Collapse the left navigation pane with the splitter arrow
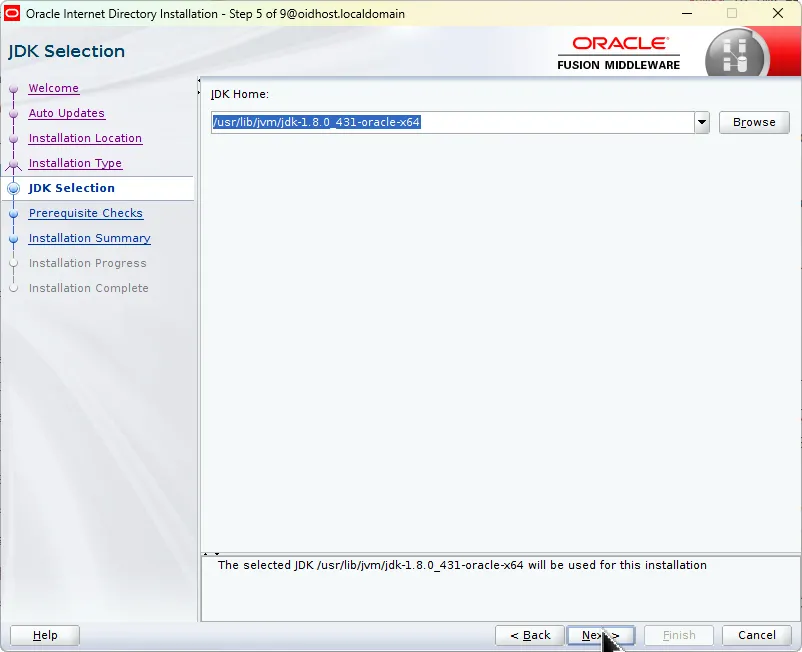802x652 pixels. (198, 80)
